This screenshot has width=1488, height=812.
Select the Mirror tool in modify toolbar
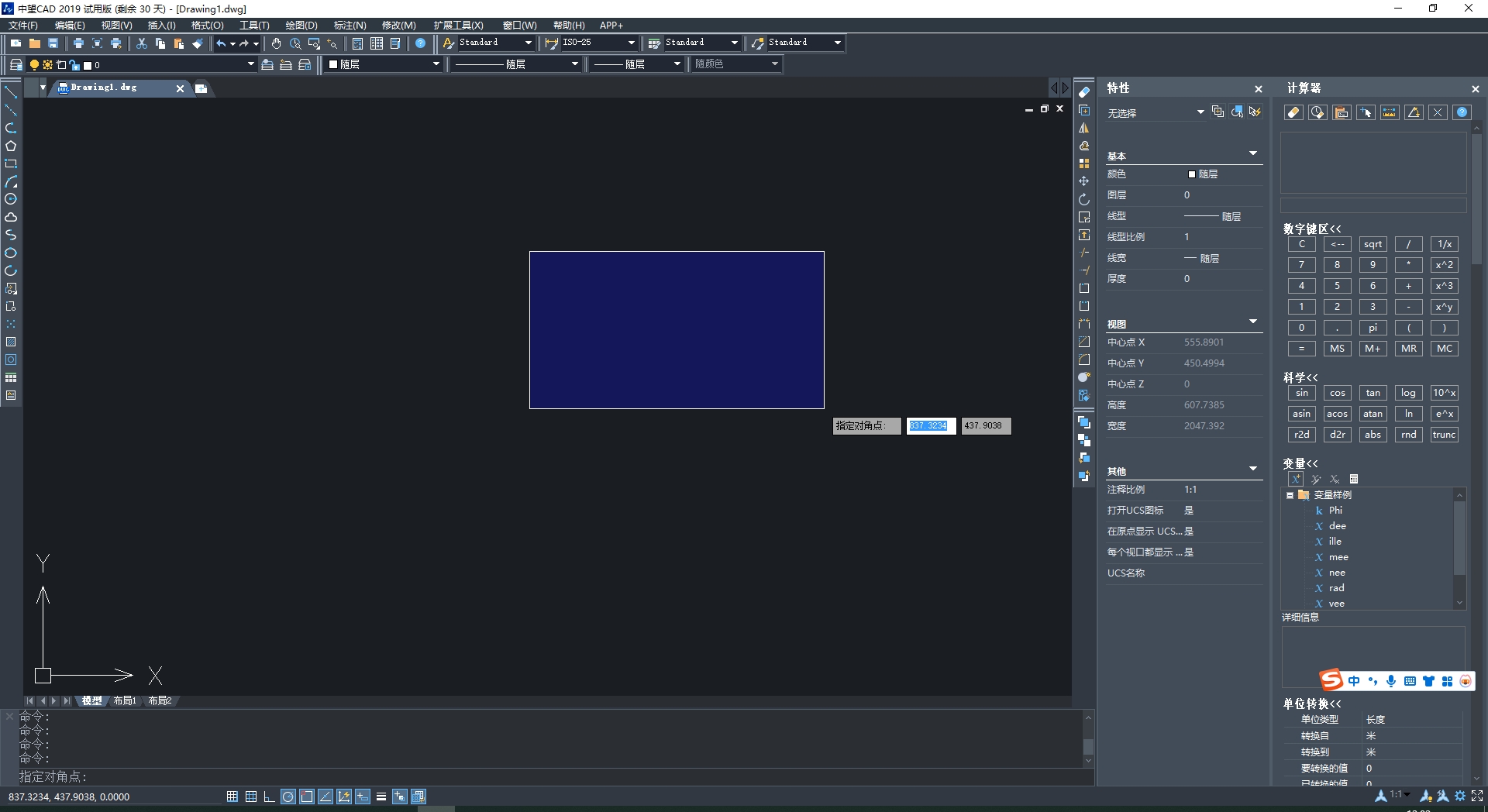coord(1084,128)
